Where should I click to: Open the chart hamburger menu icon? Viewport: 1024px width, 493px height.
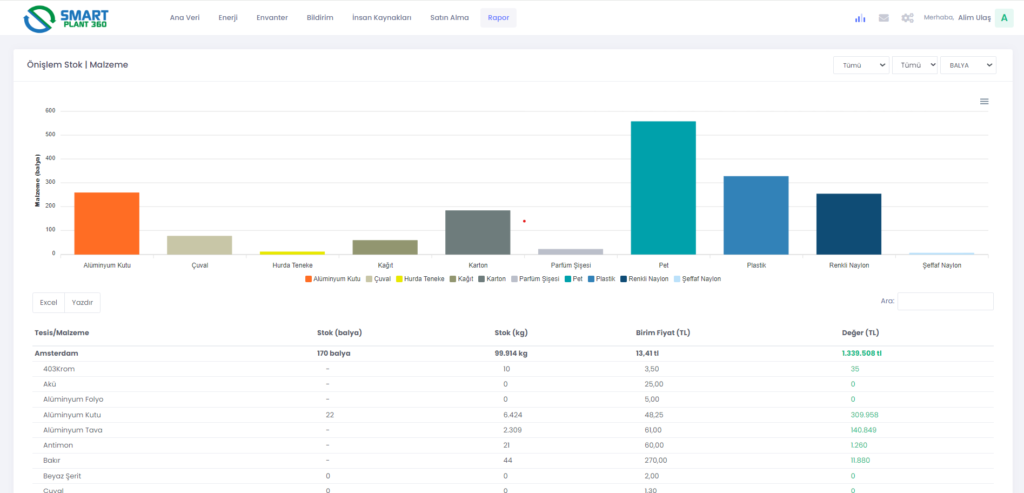(x=984, y=101)
